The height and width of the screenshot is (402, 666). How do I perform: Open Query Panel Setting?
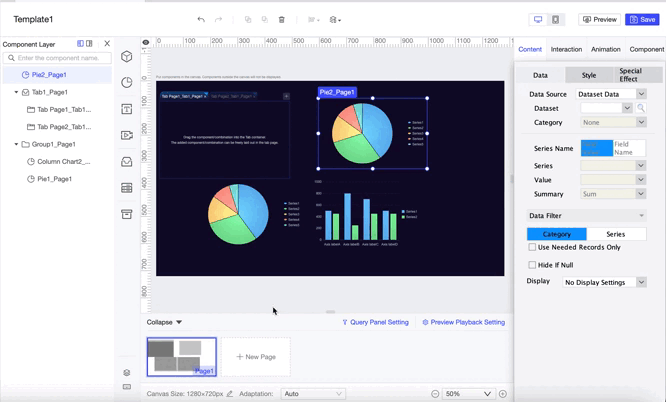pos(375,322)
